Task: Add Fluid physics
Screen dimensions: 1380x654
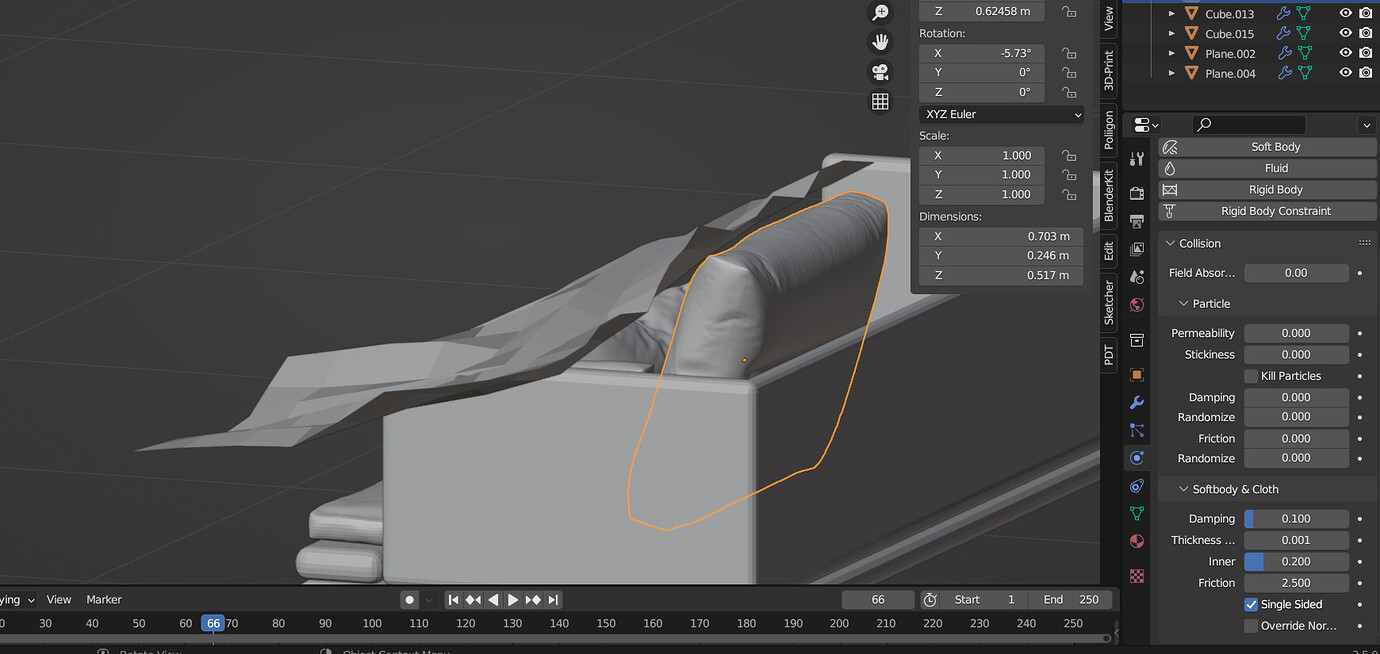Action: pos(1267,168)
